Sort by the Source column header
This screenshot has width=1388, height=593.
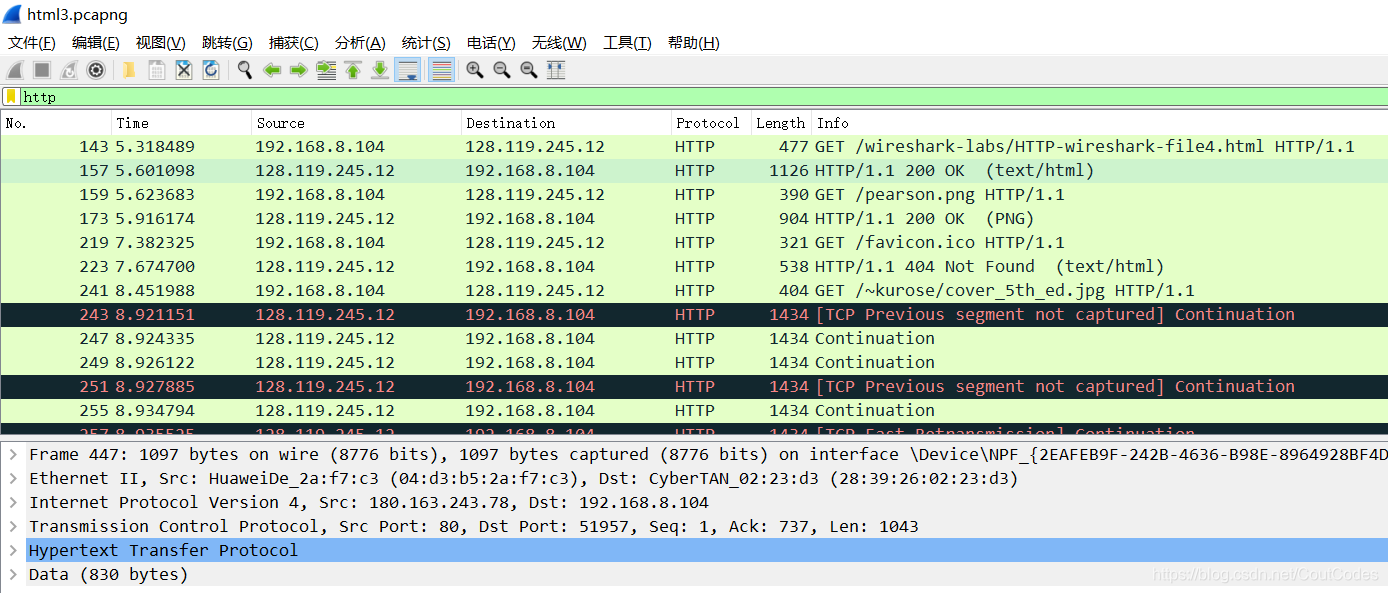356,123
